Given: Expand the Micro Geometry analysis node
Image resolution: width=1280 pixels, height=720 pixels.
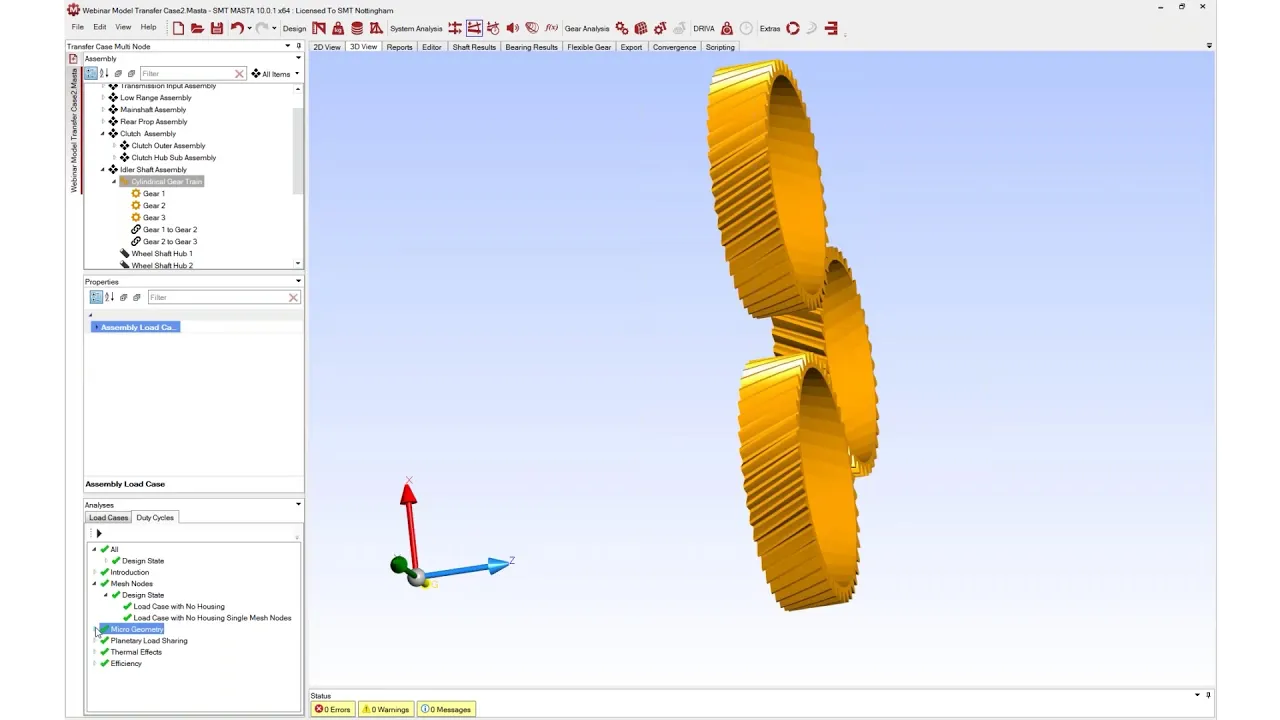Looking at the screenshot, I should [95, 629].
